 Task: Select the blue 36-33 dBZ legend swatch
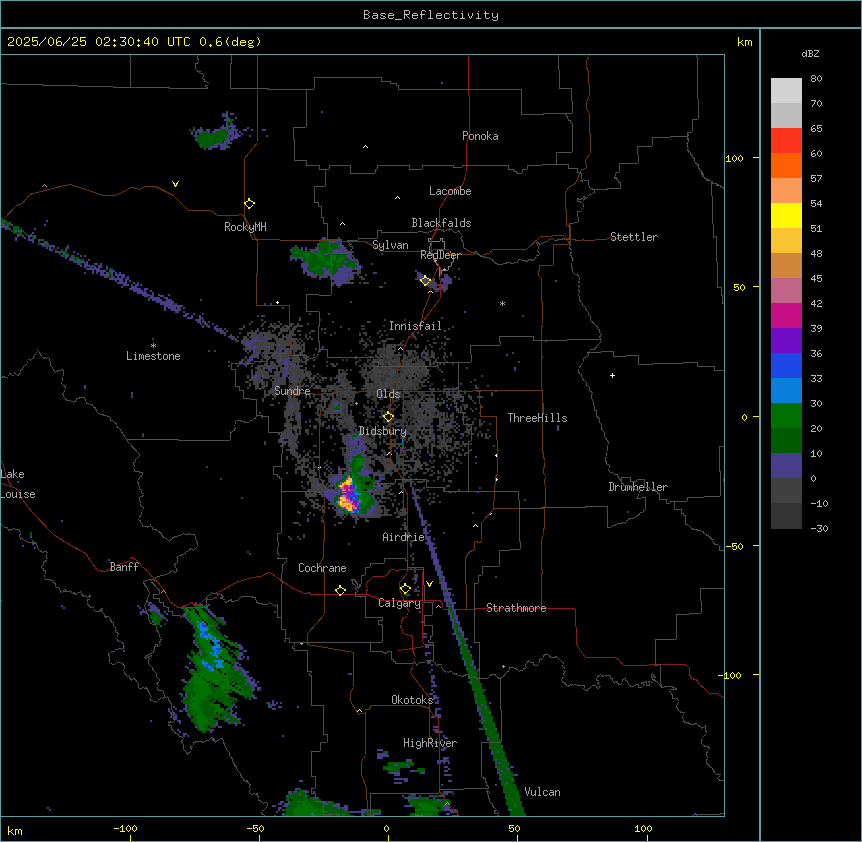tap(786, 365)
